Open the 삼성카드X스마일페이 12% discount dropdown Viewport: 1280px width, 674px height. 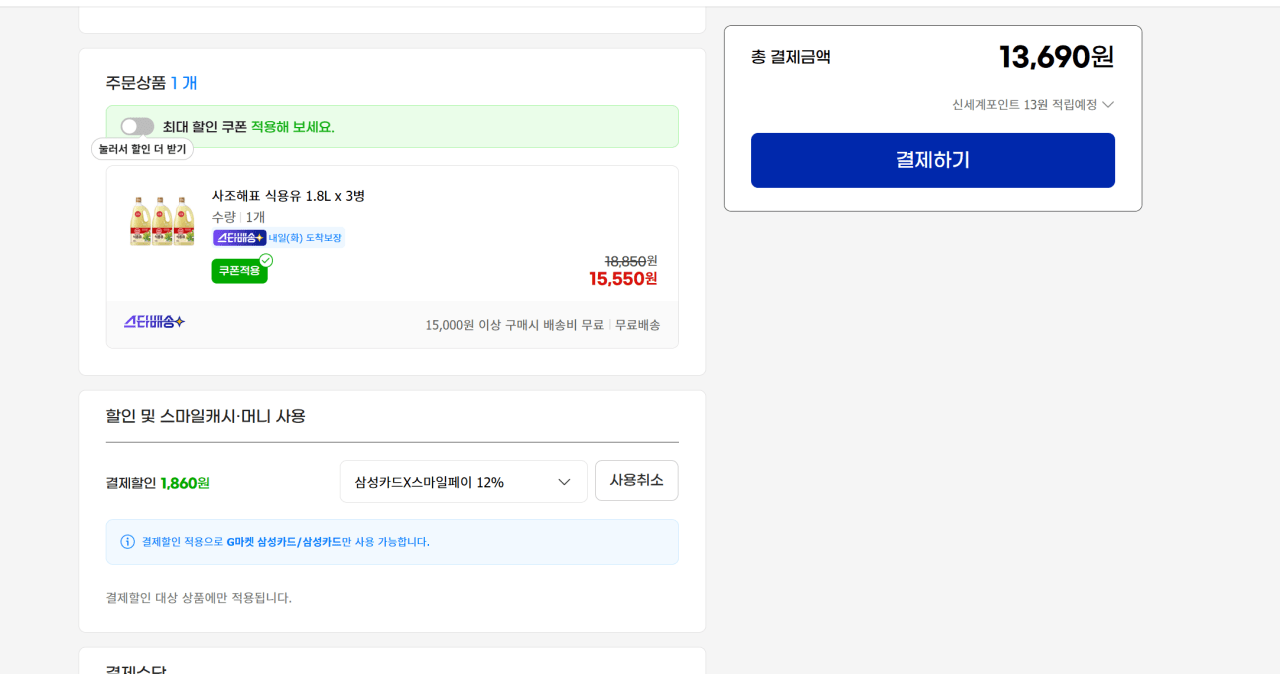pyautogui.click(x=463, y=480)
